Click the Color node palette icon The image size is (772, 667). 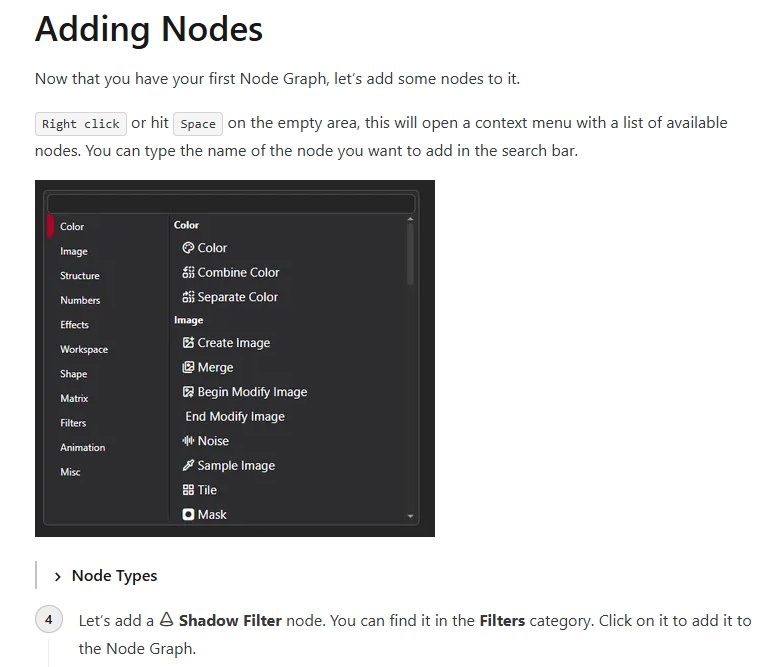[x=188, y=248]
